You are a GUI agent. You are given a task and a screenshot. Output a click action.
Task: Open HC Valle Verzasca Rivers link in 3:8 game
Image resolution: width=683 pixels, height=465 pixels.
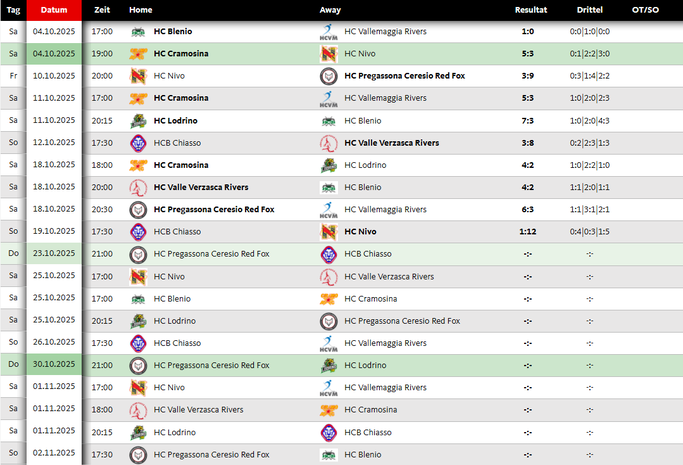(x=391, y=143)
